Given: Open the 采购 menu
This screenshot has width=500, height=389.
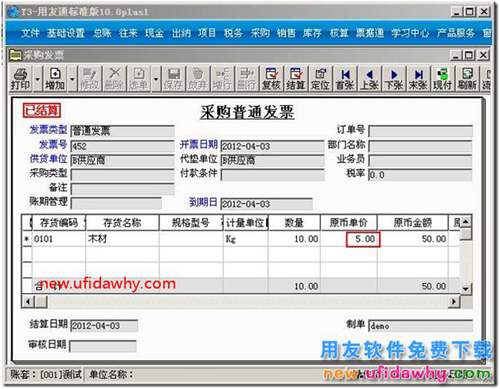Looking at the screenshot, I should [x=260, y=33].
